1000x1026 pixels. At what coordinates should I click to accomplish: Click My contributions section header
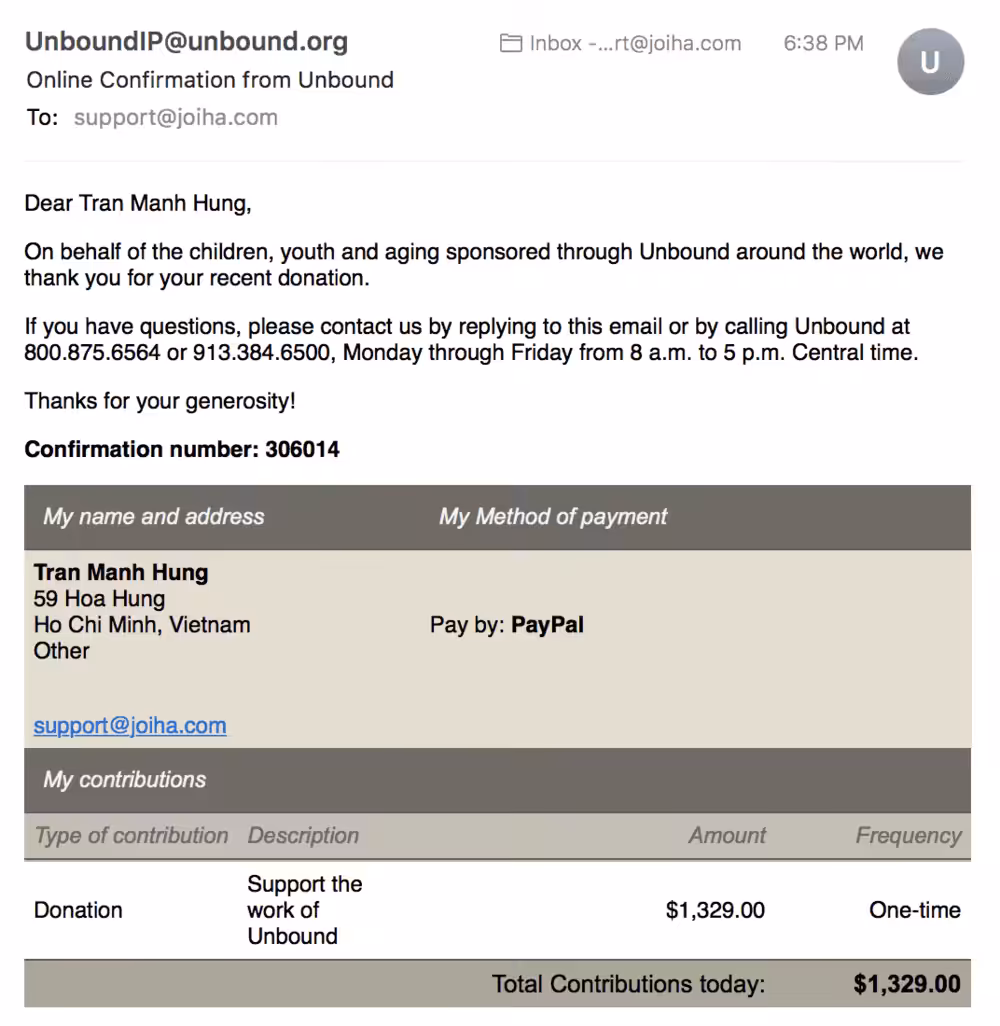(124, 779)
